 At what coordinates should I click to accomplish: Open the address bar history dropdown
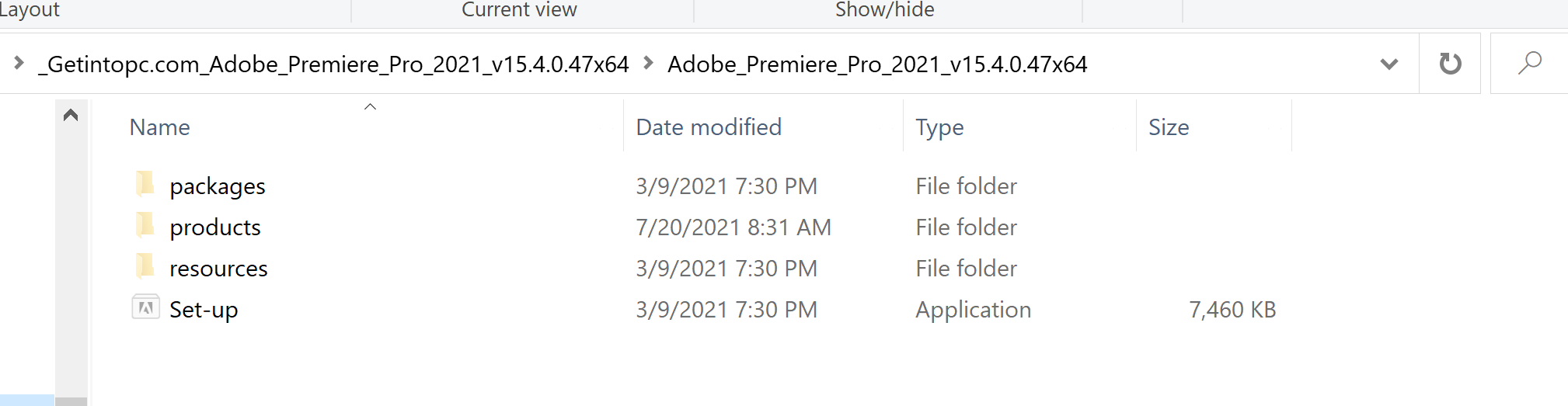click(1389, 64)
